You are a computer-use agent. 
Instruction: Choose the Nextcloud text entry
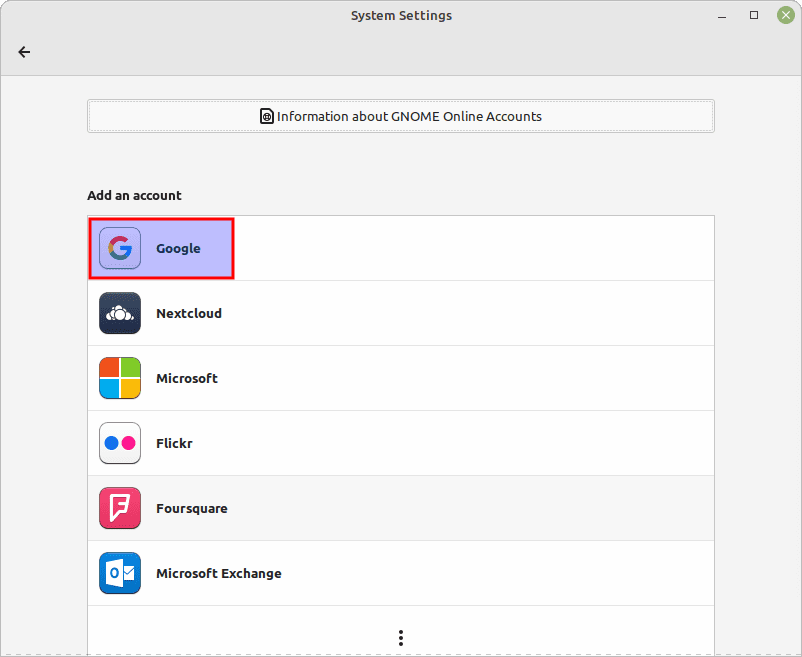pyautogui.click(x=189, y=313)
